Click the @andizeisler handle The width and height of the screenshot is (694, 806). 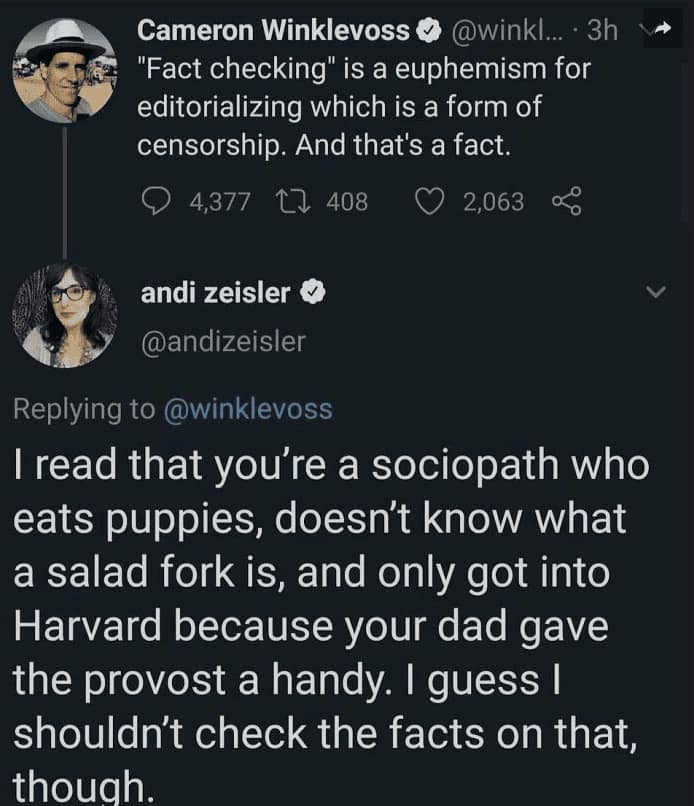coord(223,342)
